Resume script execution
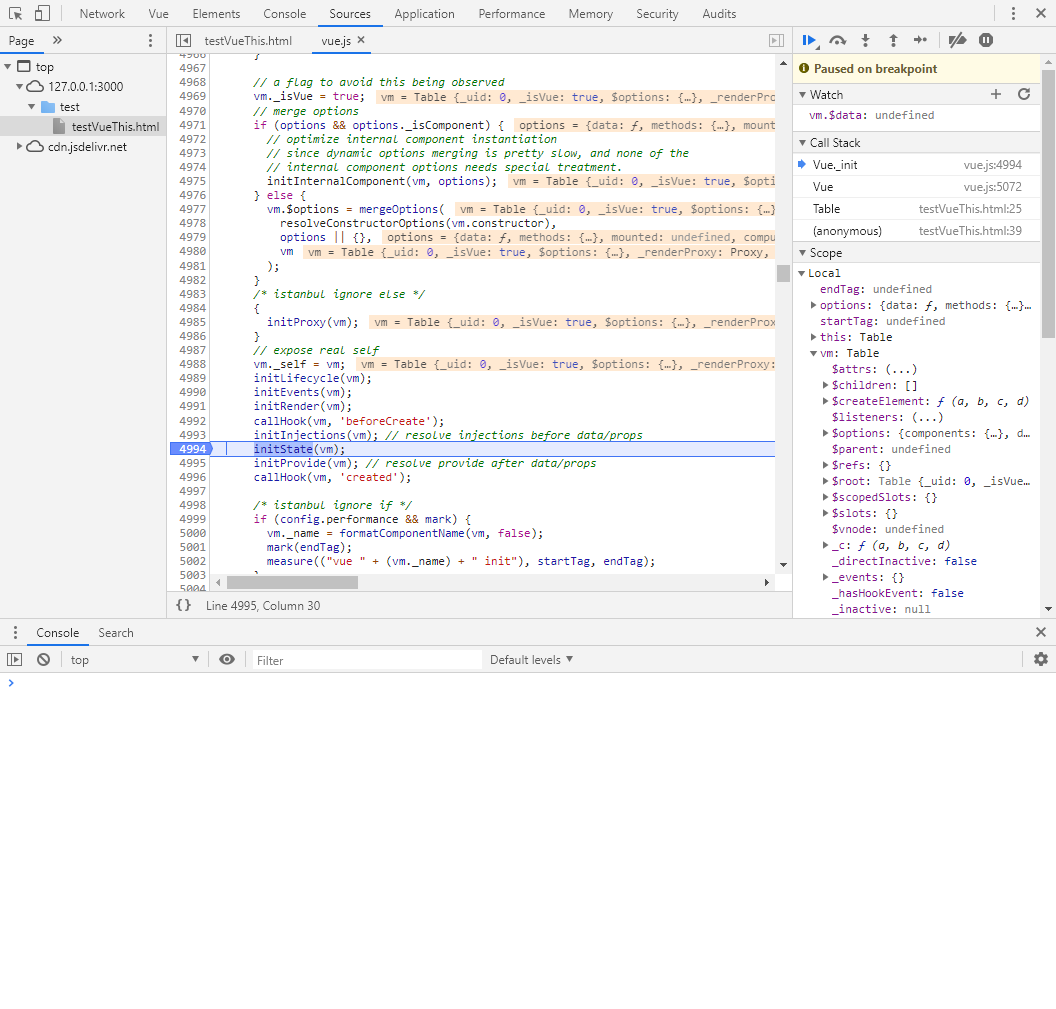 pos(810,40)
